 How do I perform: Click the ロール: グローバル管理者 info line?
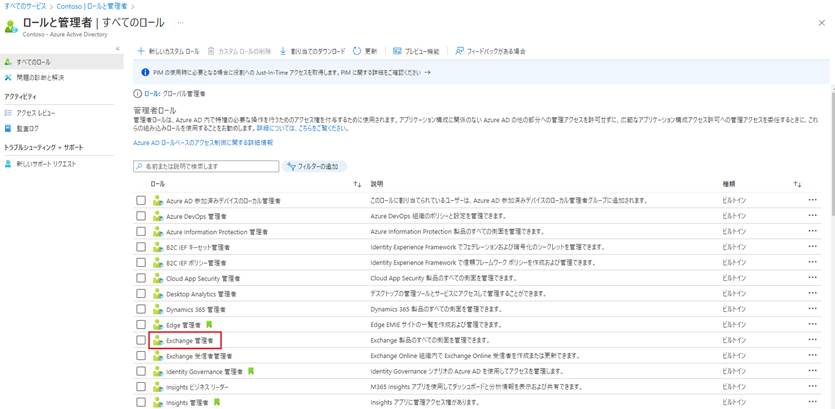pos(169,93)
